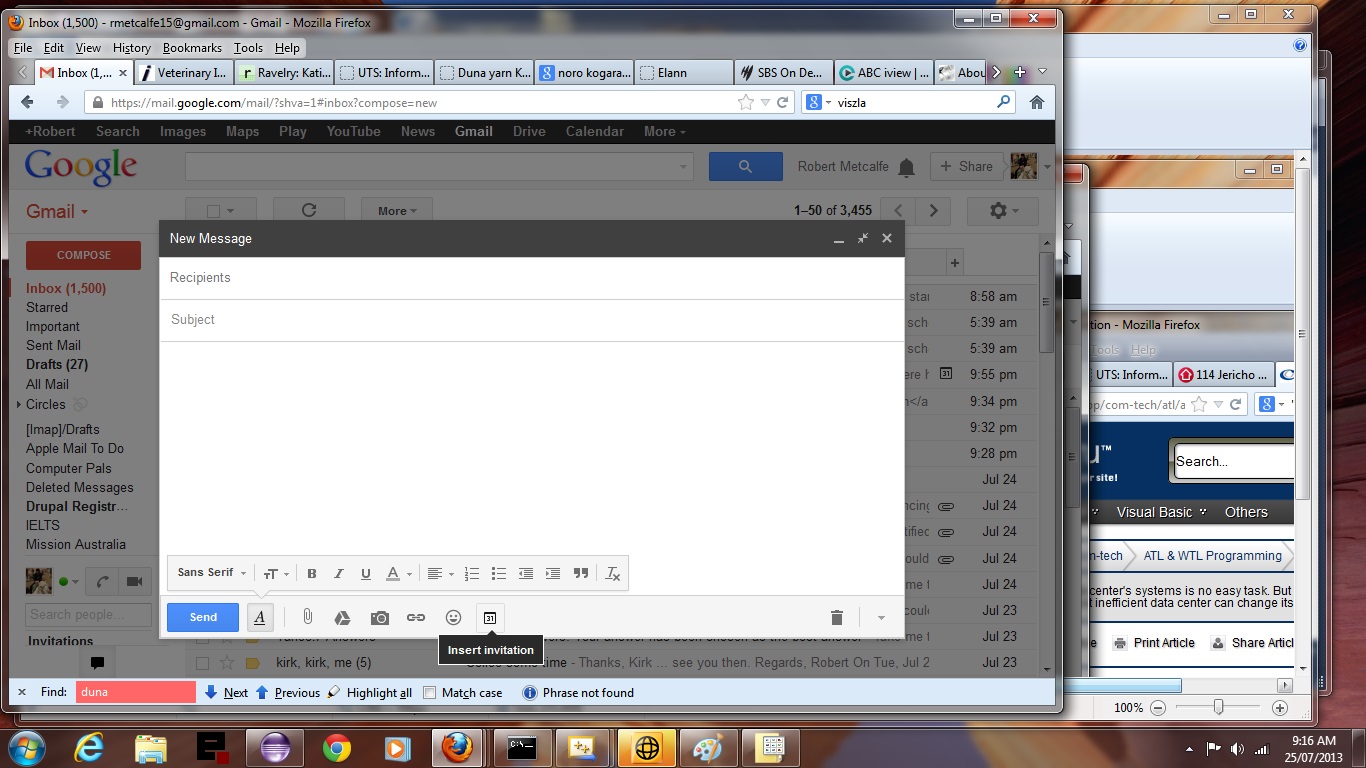Screen dimensions: 1366x768
Task: Insert an emoticon into the message
Action: pyautogui.click(x=453, y=617)
